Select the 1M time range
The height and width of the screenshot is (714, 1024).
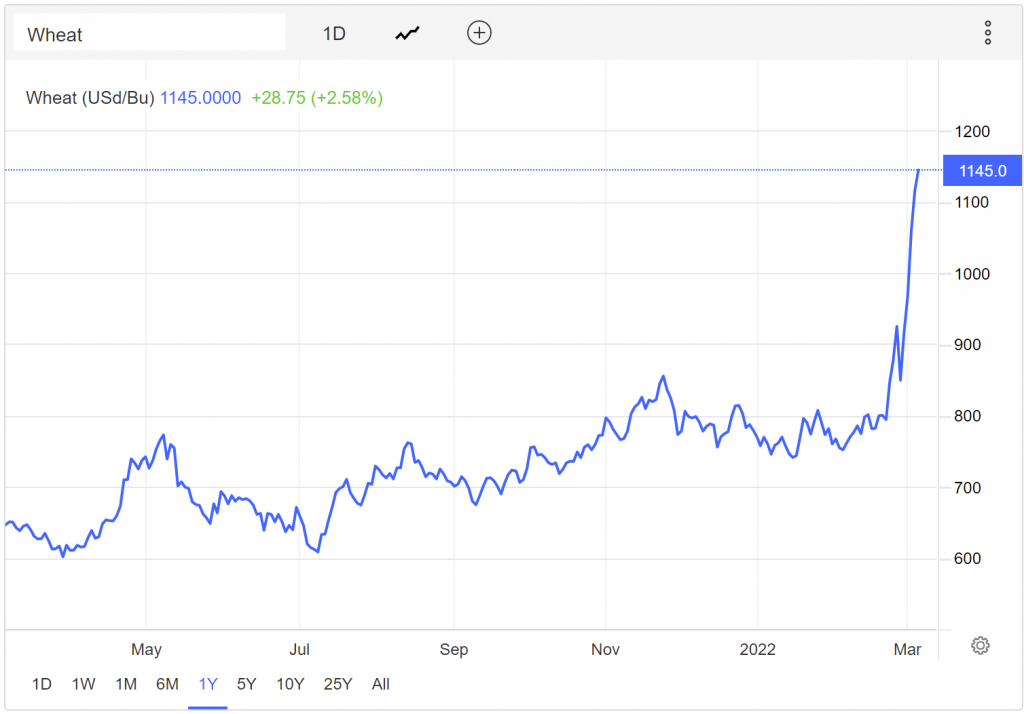click(x=126, y=684)
